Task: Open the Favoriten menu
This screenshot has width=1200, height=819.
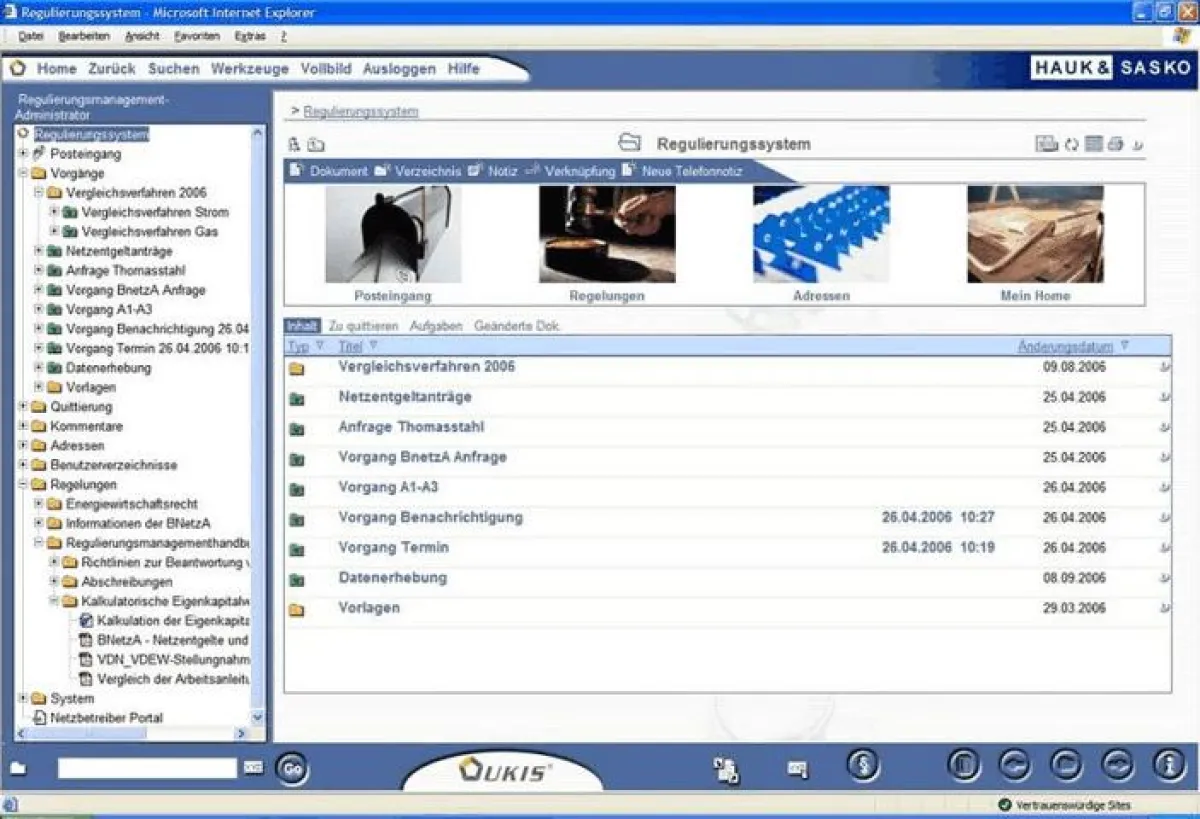Action: click(x=196, y=36)
